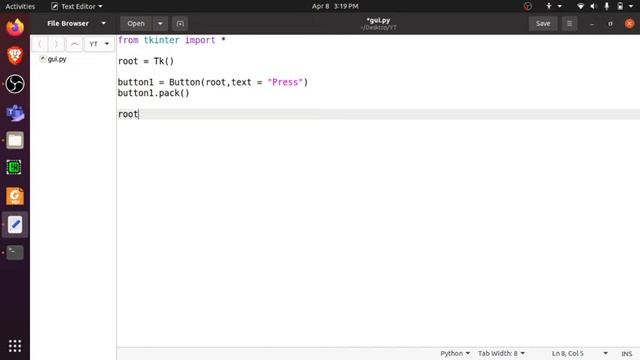Open OBS Studio from the dock
The height and width of the screenshot is (360, 640).
click(x=15, y=84)
